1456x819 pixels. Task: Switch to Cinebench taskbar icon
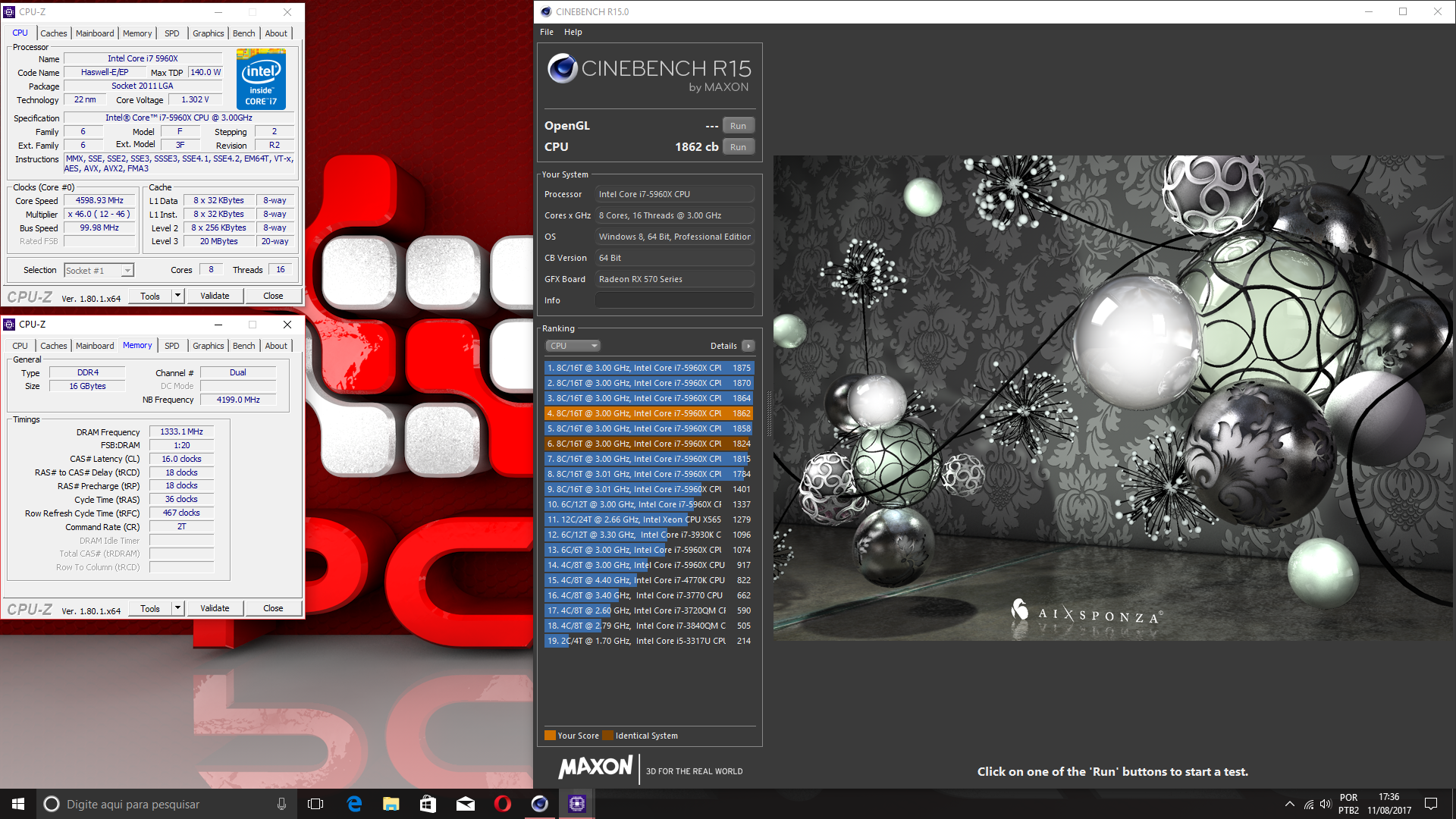click(x=539, y=804)
